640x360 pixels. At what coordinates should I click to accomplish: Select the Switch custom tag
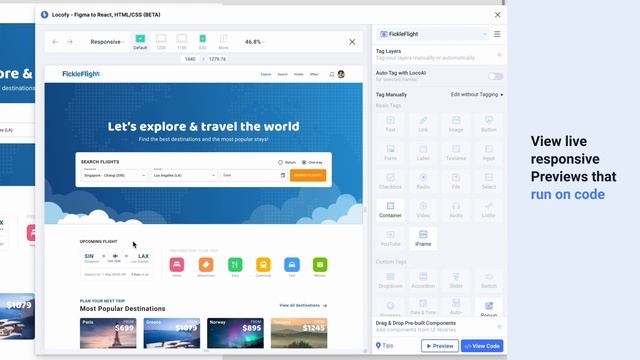[489, 280]
